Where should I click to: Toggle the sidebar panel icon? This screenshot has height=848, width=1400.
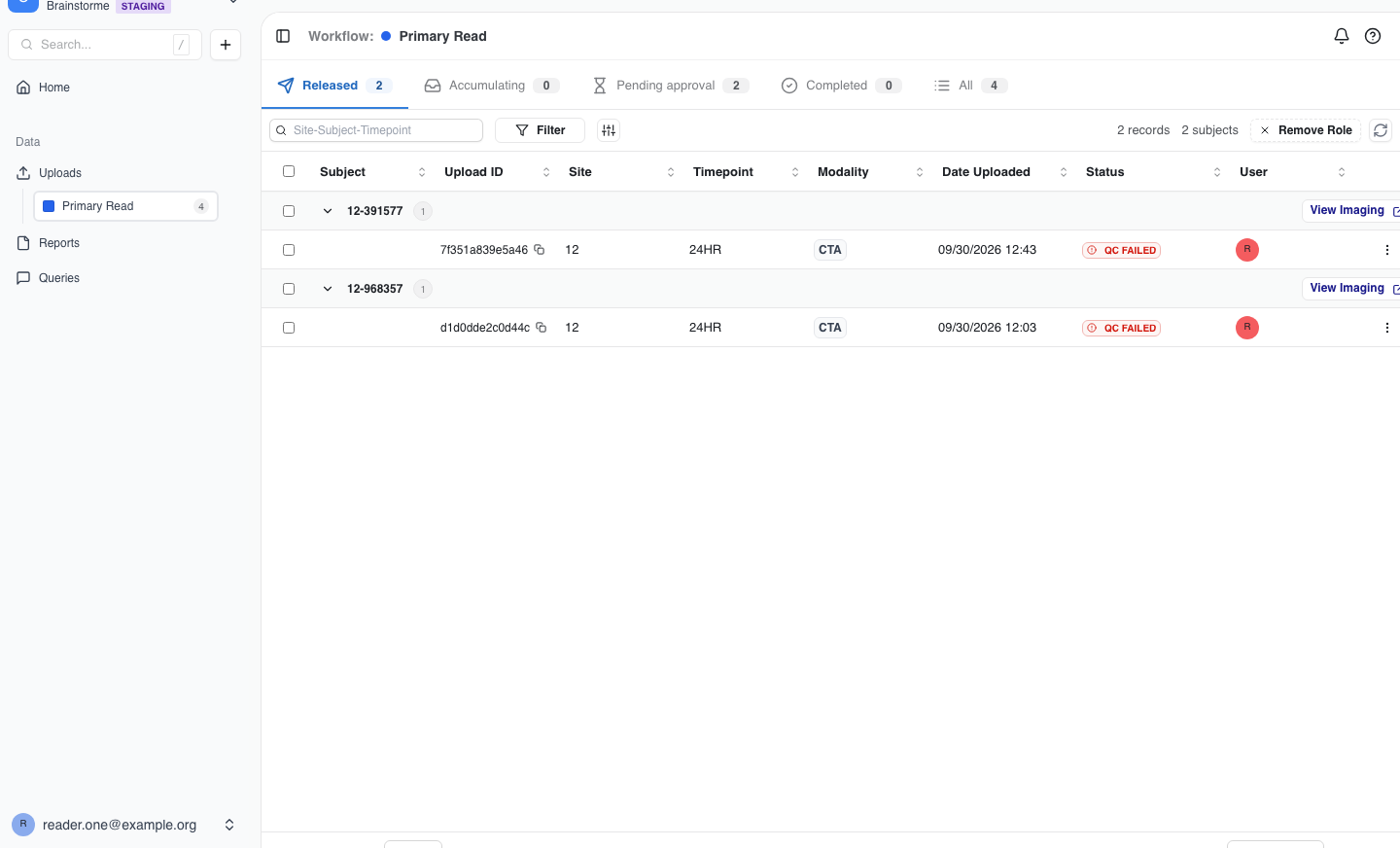[x=283, y=36]
